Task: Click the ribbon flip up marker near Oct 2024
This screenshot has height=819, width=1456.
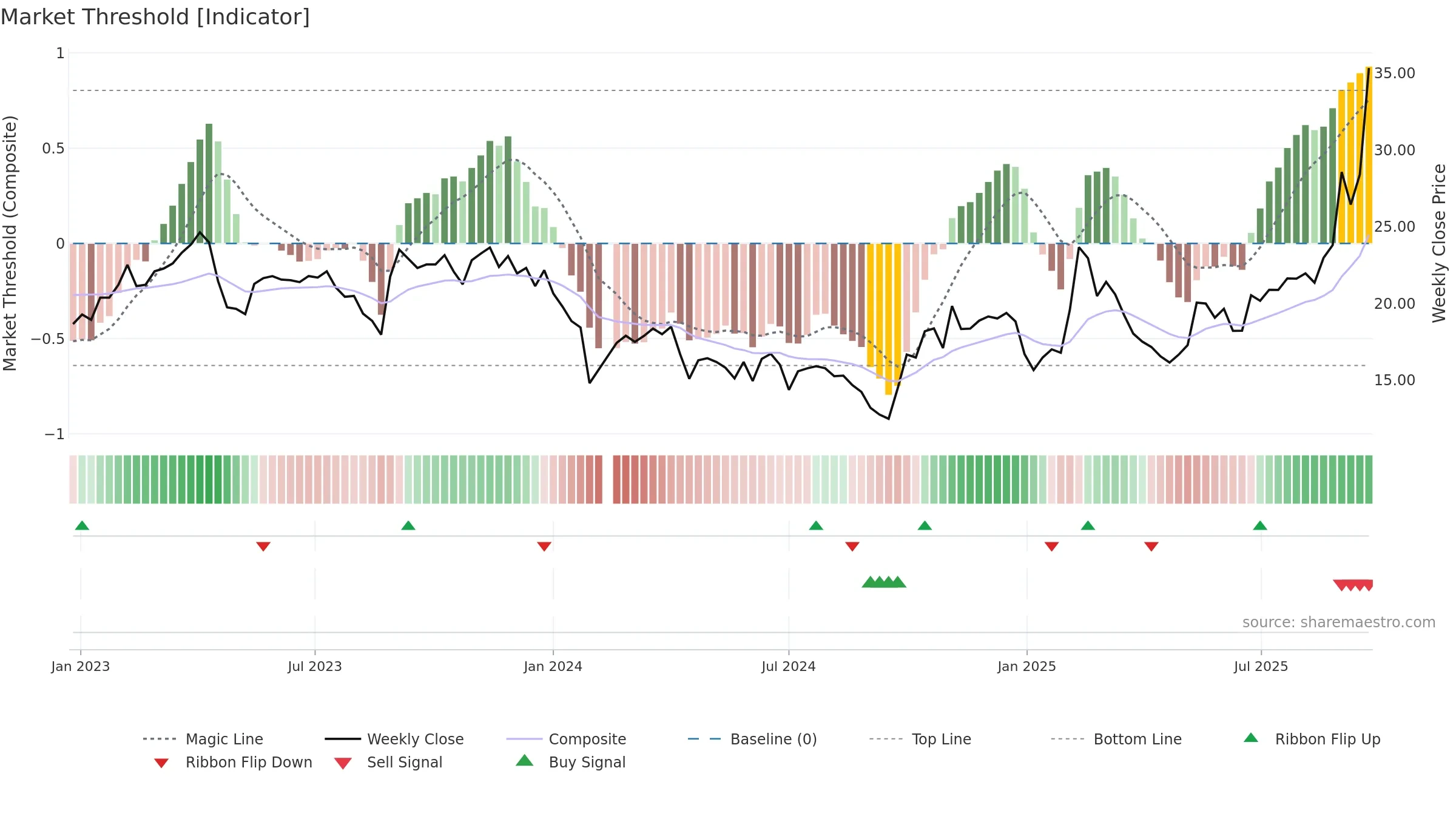Action: [925, 525]
